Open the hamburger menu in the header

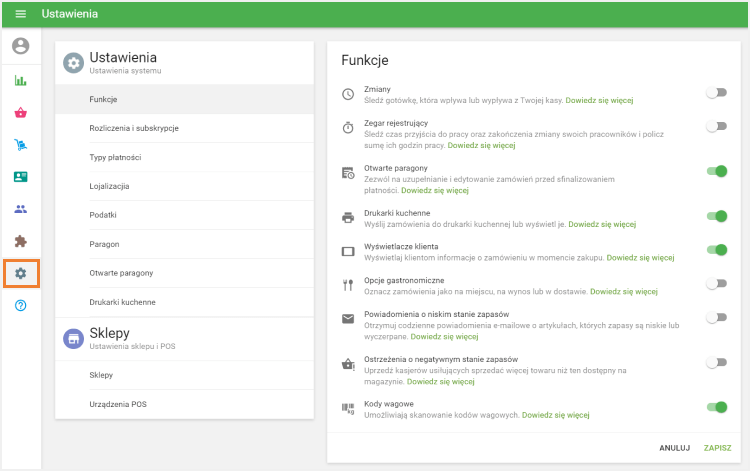point(20,14)
